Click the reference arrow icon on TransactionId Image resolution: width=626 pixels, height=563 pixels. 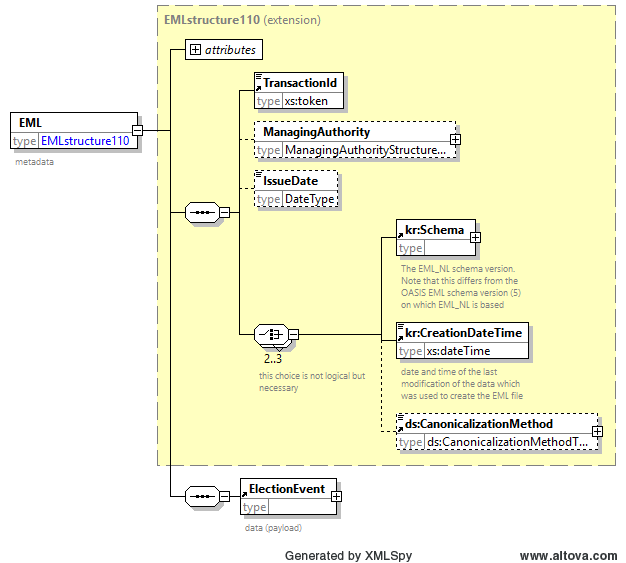point(258,88)
